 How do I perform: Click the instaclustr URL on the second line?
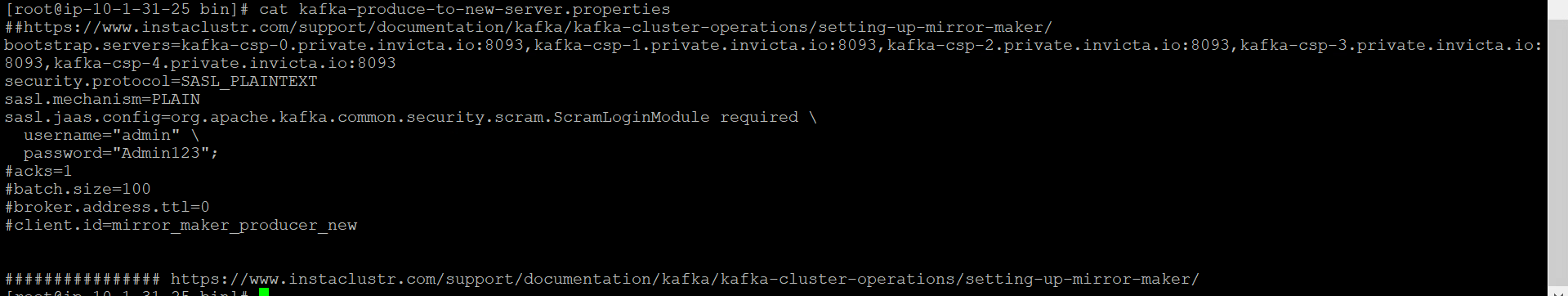tap(538, 27)
